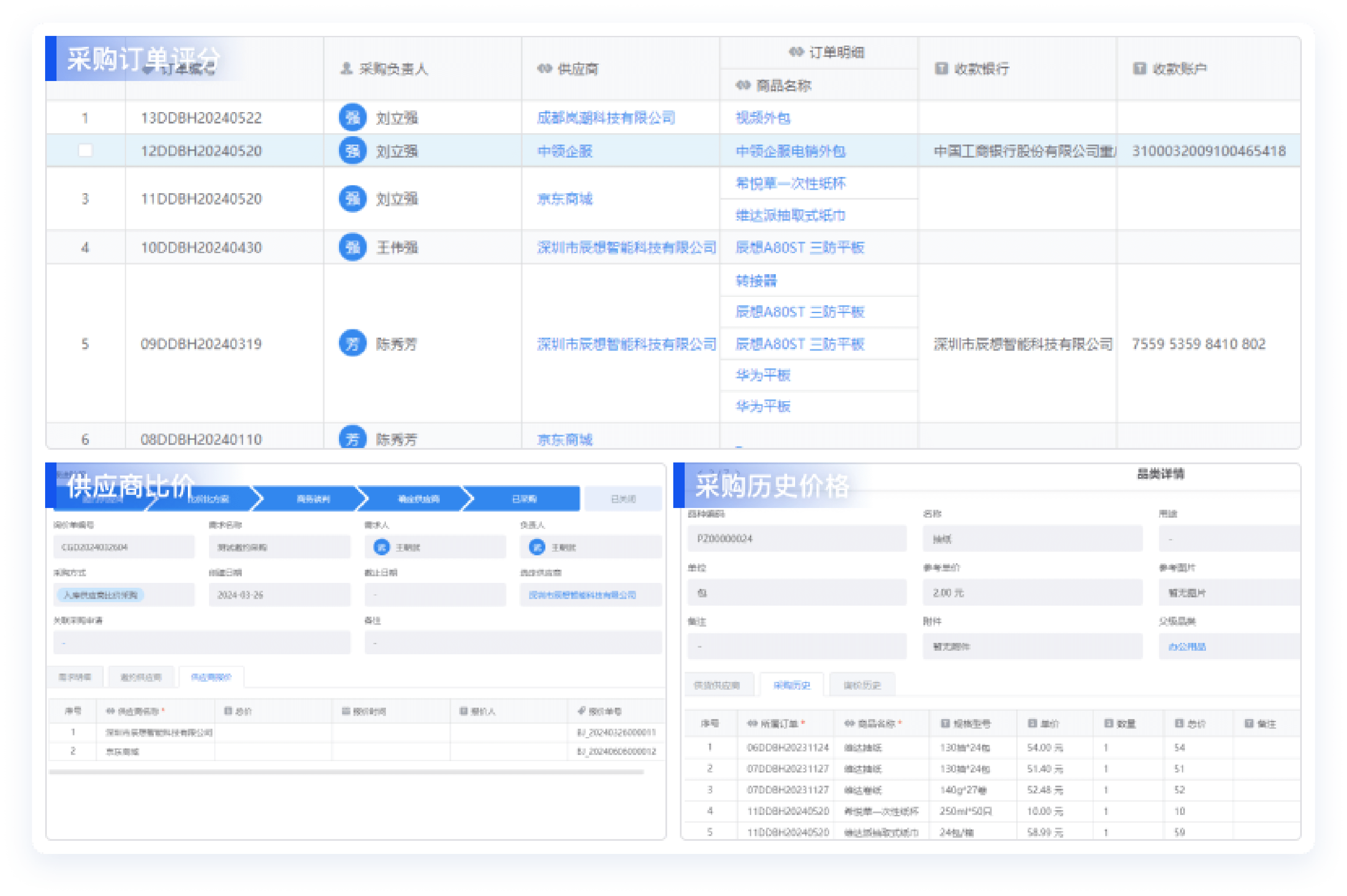Viewport: 1347px width, 896px height.
Task: Switch to the 邀约供应商 tab
Action: [x=141, y=677]
